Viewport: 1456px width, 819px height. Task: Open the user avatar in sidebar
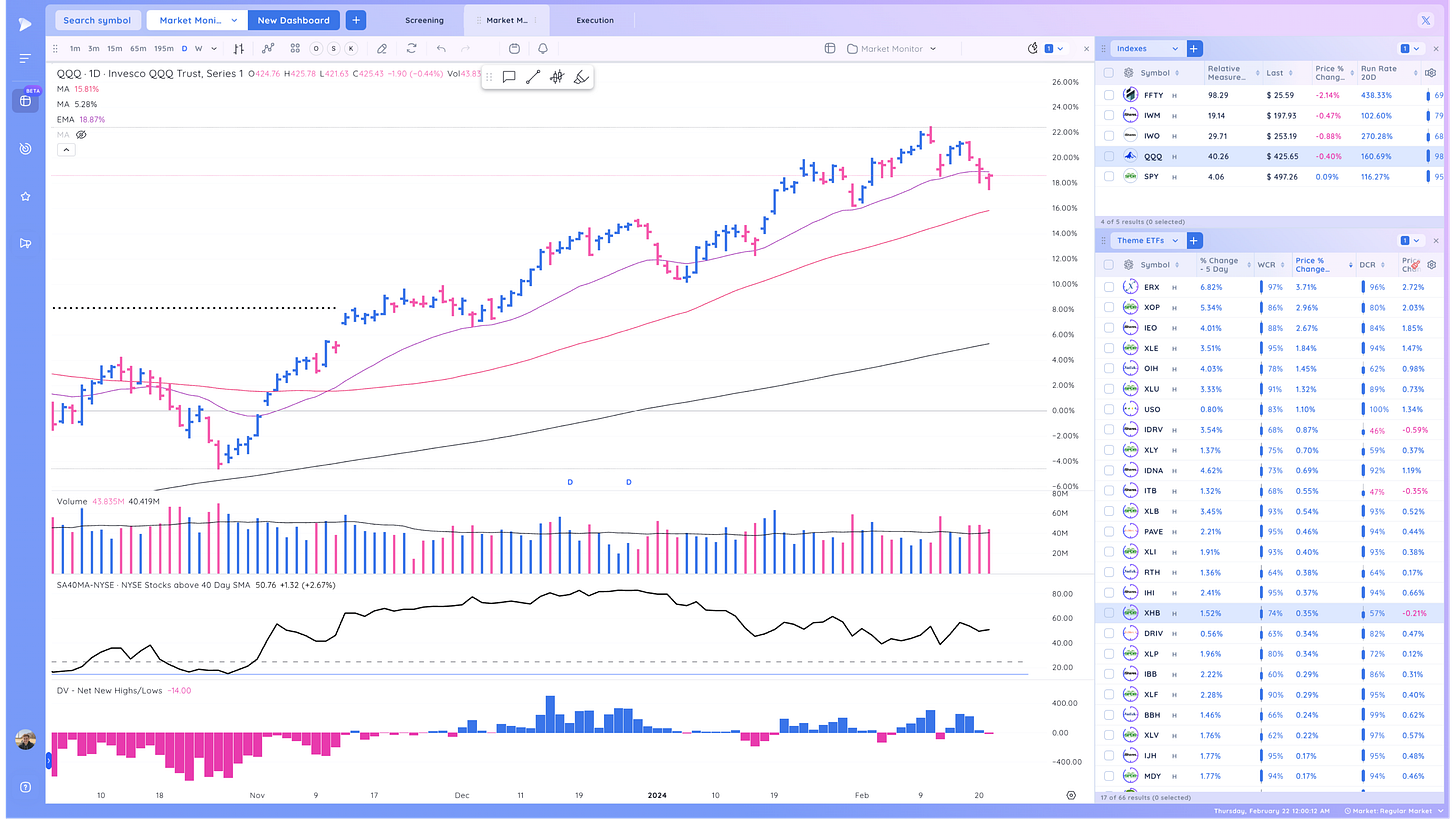point(26,739)
